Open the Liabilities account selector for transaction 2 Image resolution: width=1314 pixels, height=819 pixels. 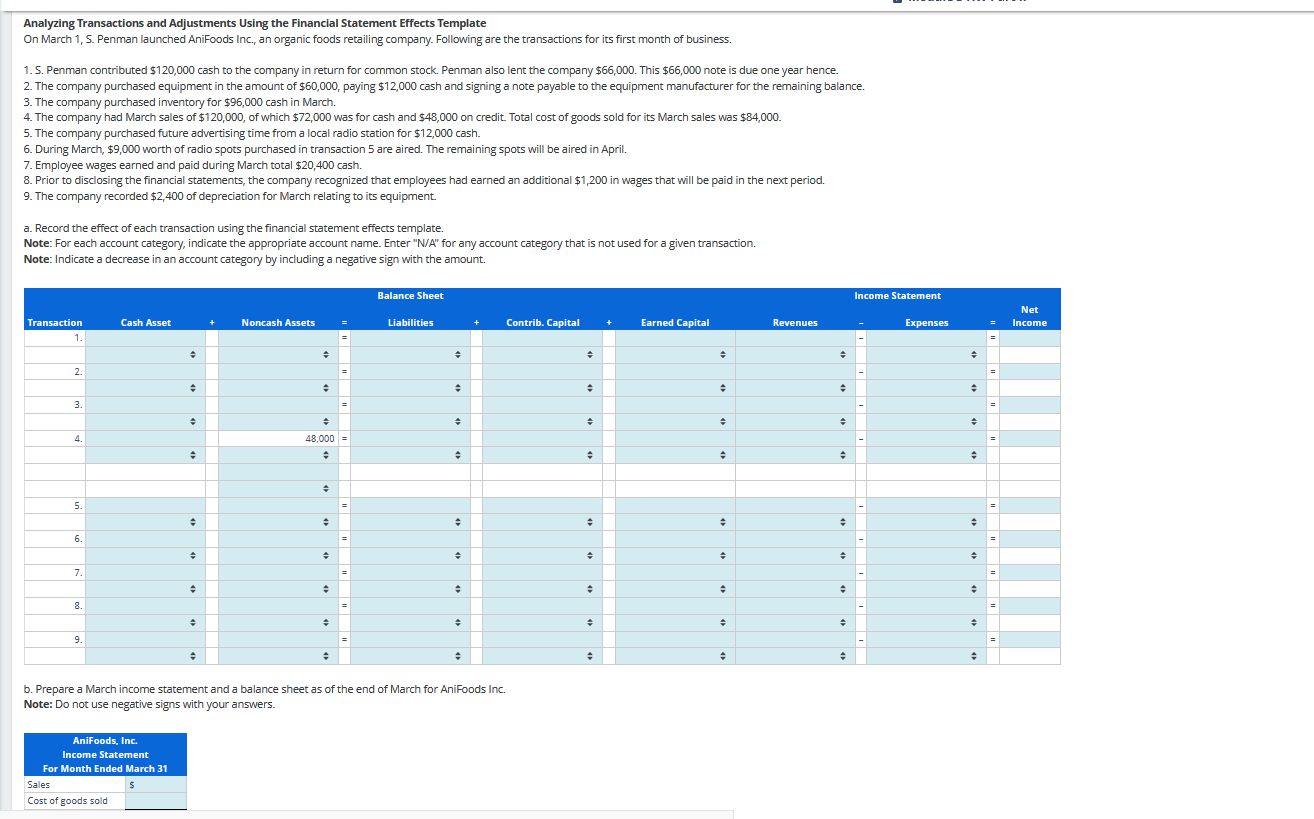coord(458,388)
